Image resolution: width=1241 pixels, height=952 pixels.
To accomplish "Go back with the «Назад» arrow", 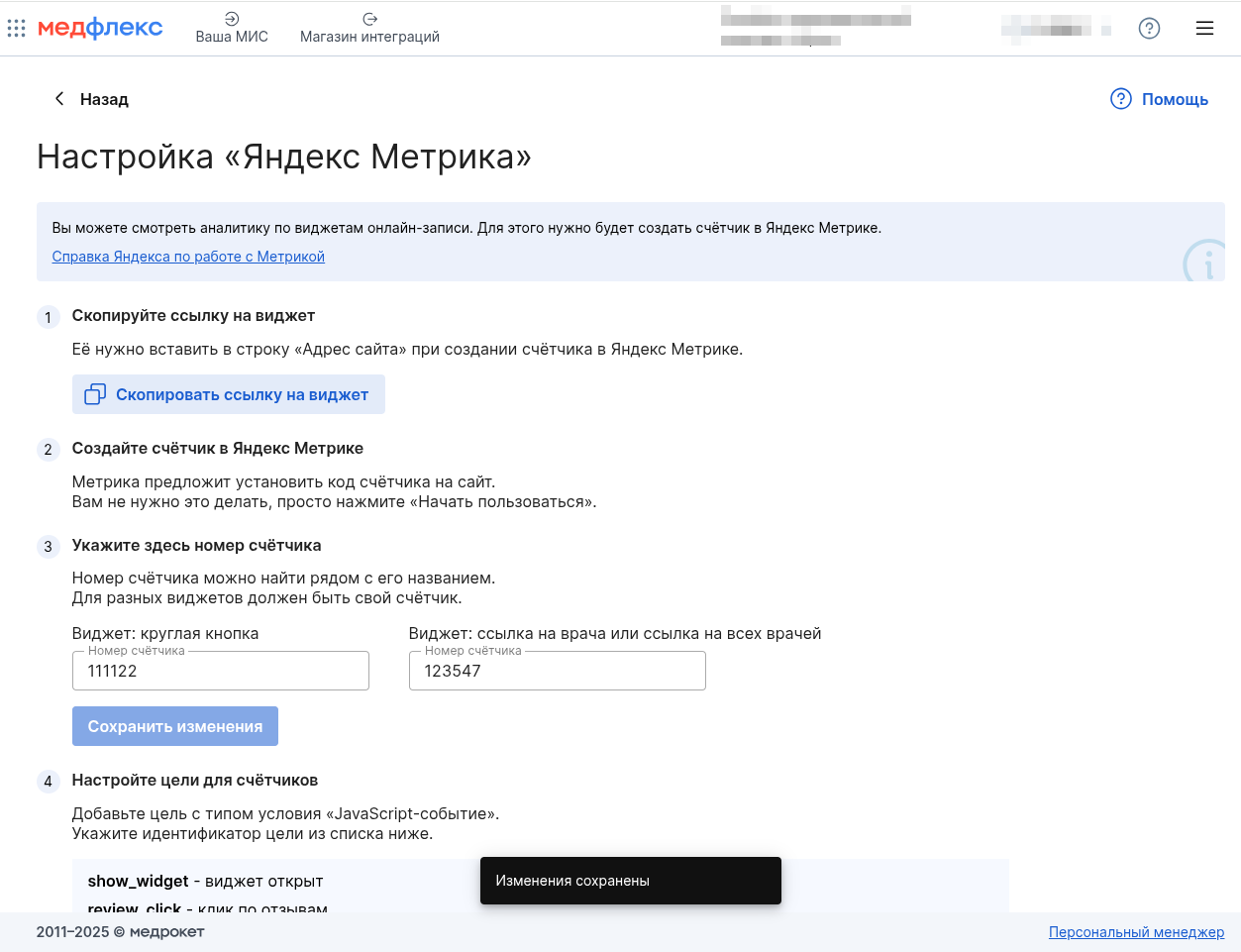I will [59, 99].
